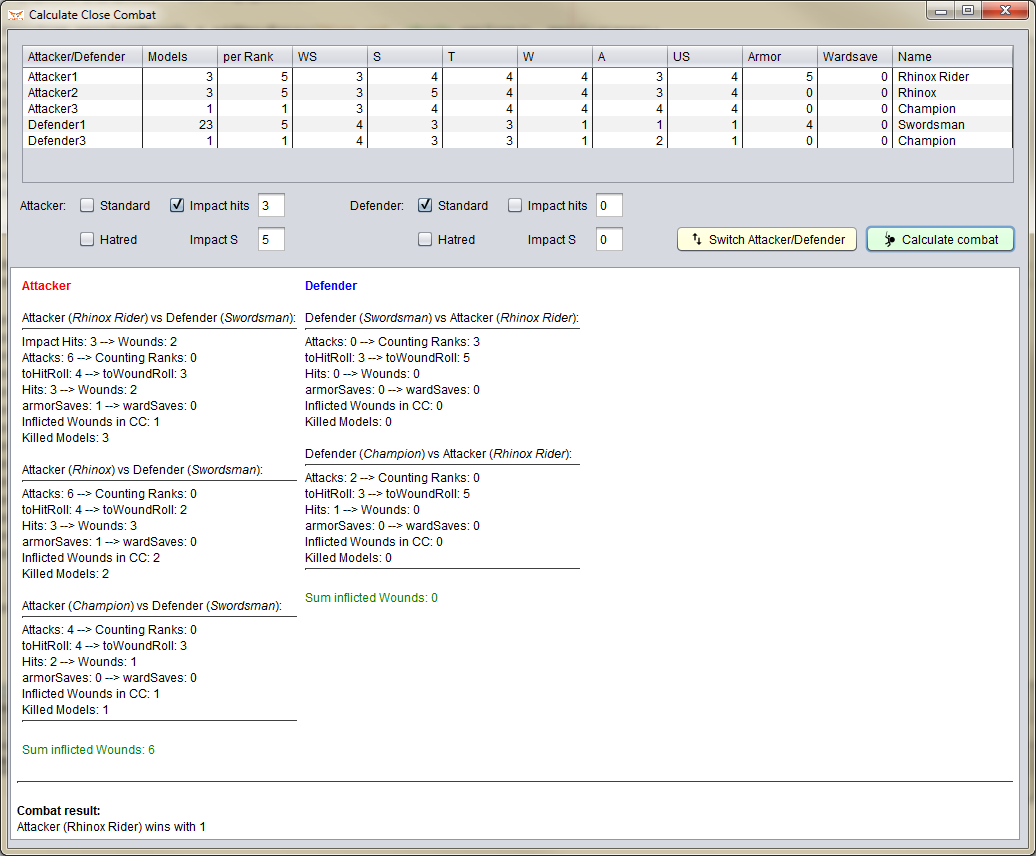1036x856 pixels.
Task: Click the app icon in title bar
Action: pyautogui.click(x=15, y=15)
